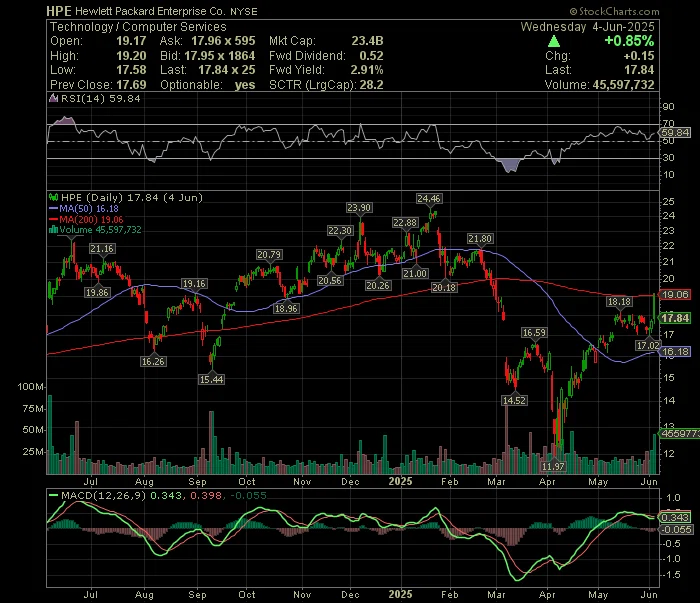Click the RSI(14) 59.84 legend label

tap(100, 98)
